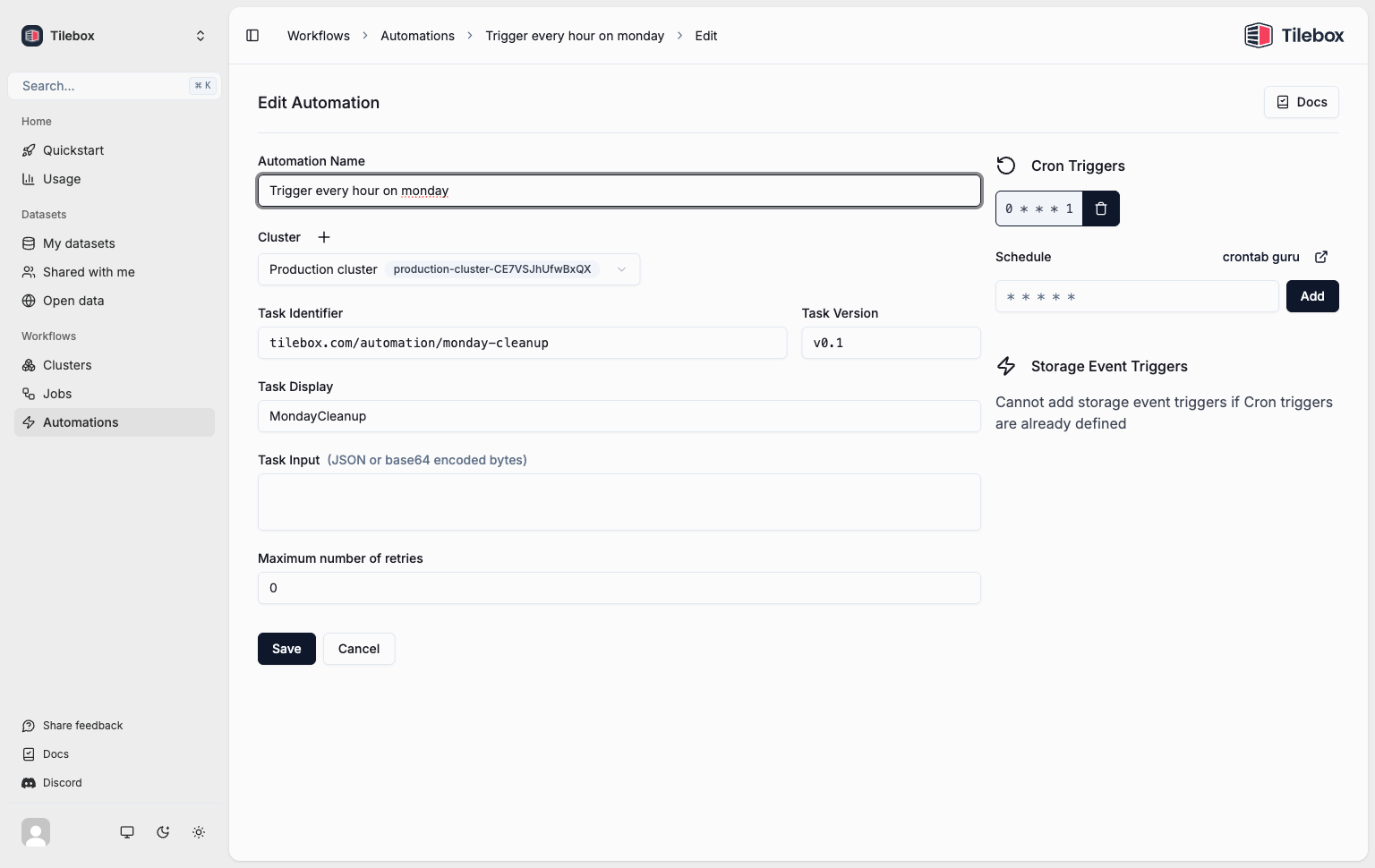The image size is (1375, 868).
Task: Open crontab guru via the external link icon
Action: (x=1320, y=257)
